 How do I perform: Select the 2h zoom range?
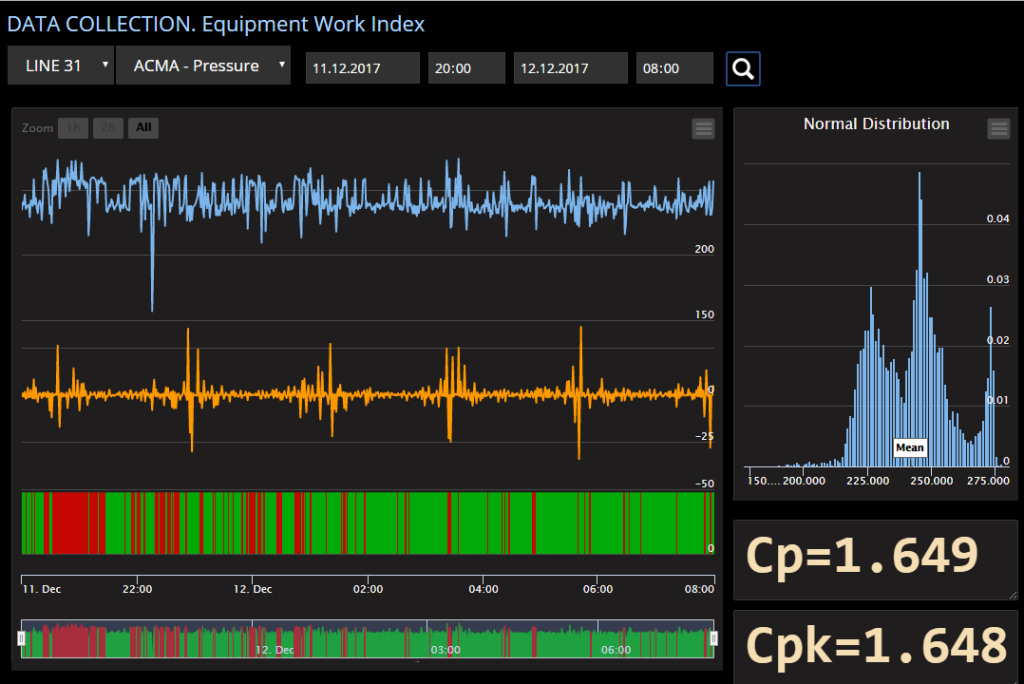(107, 128)
